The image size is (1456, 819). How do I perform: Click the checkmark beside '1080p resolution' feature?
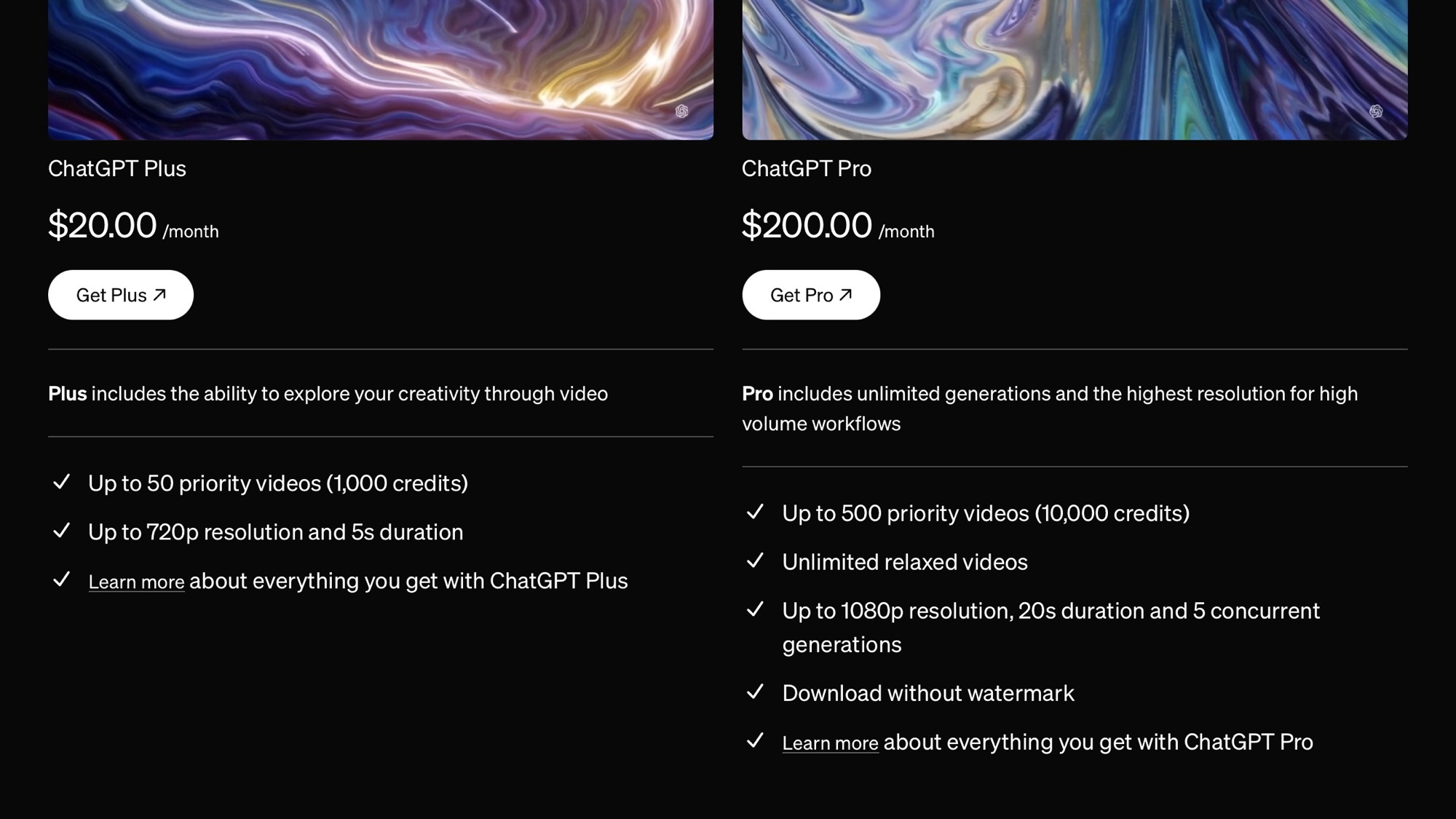[x=756, y=610]
